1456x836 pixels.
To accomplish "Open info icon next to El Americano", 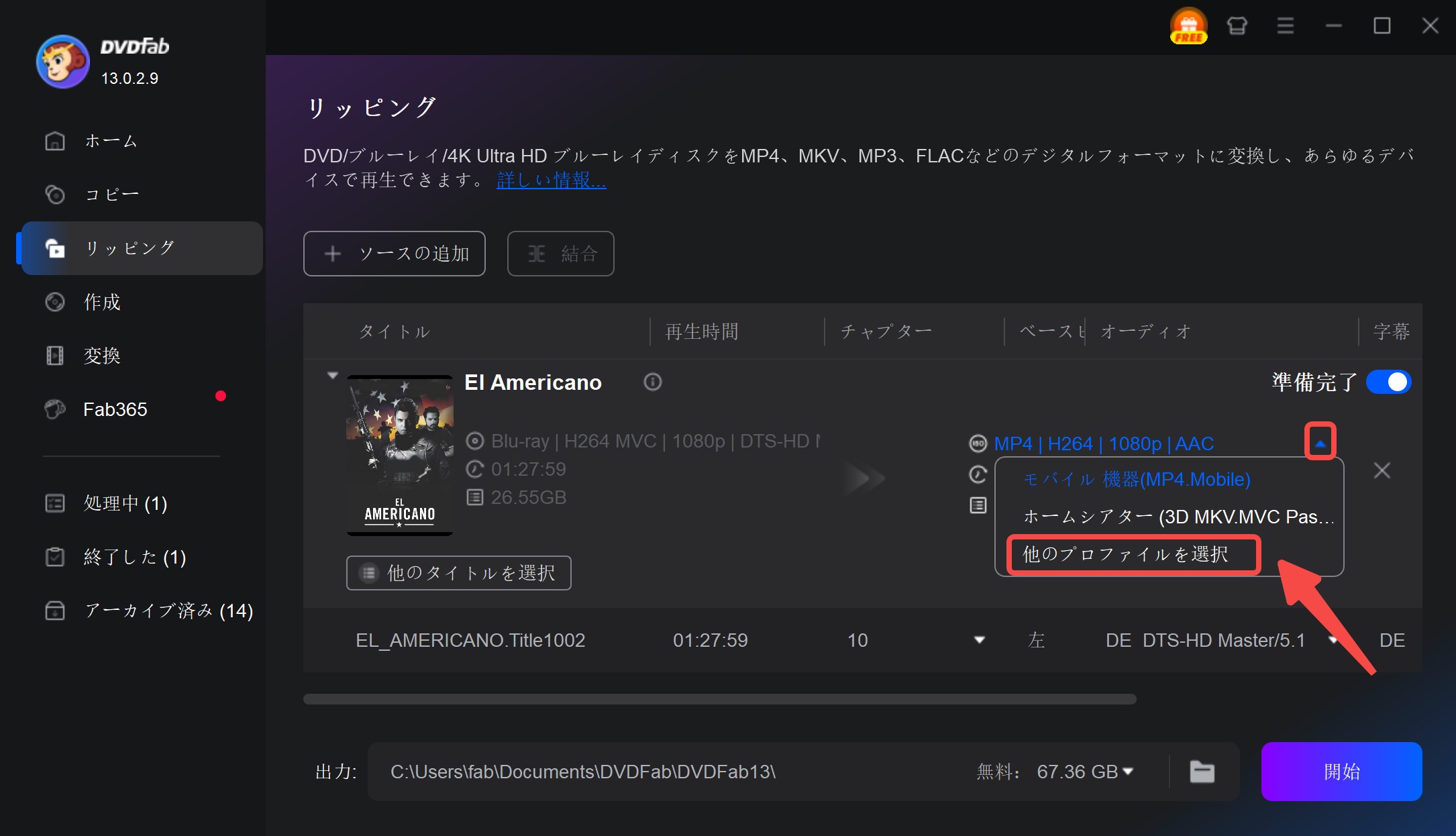I will pyautogui.click(x=652, y=382).
